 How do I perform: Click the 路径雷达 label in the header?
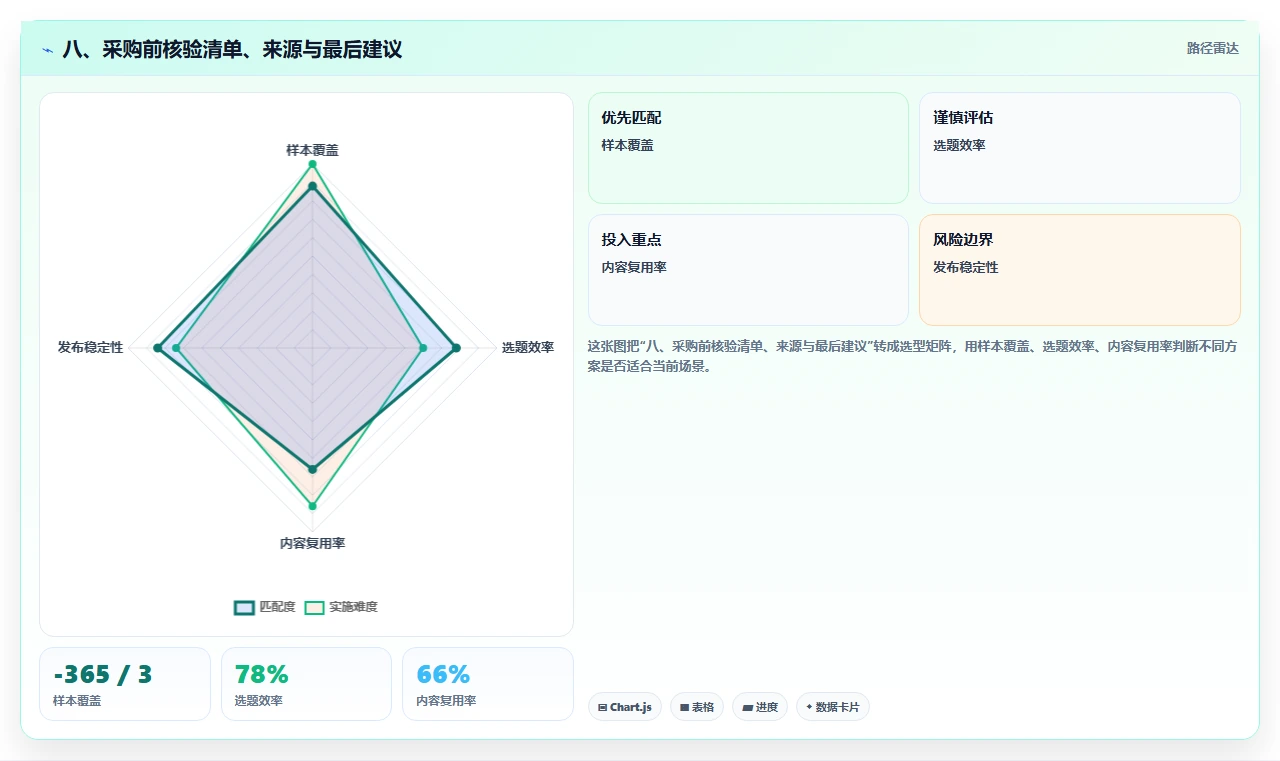pos(1212,48)
